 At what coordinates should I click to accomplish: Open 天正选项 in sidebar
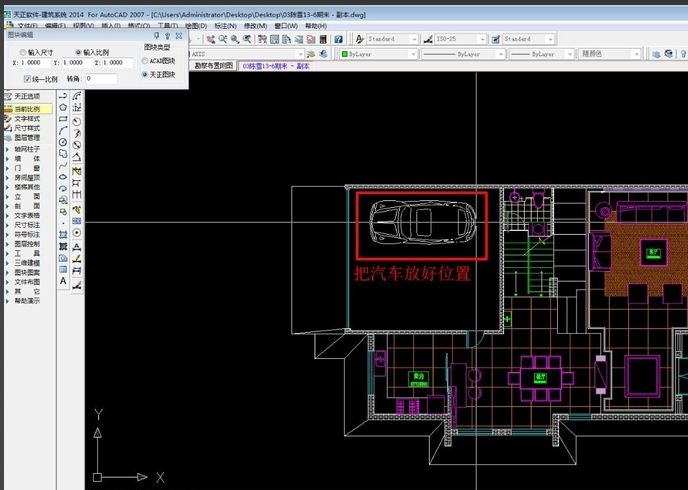(27, 97)
